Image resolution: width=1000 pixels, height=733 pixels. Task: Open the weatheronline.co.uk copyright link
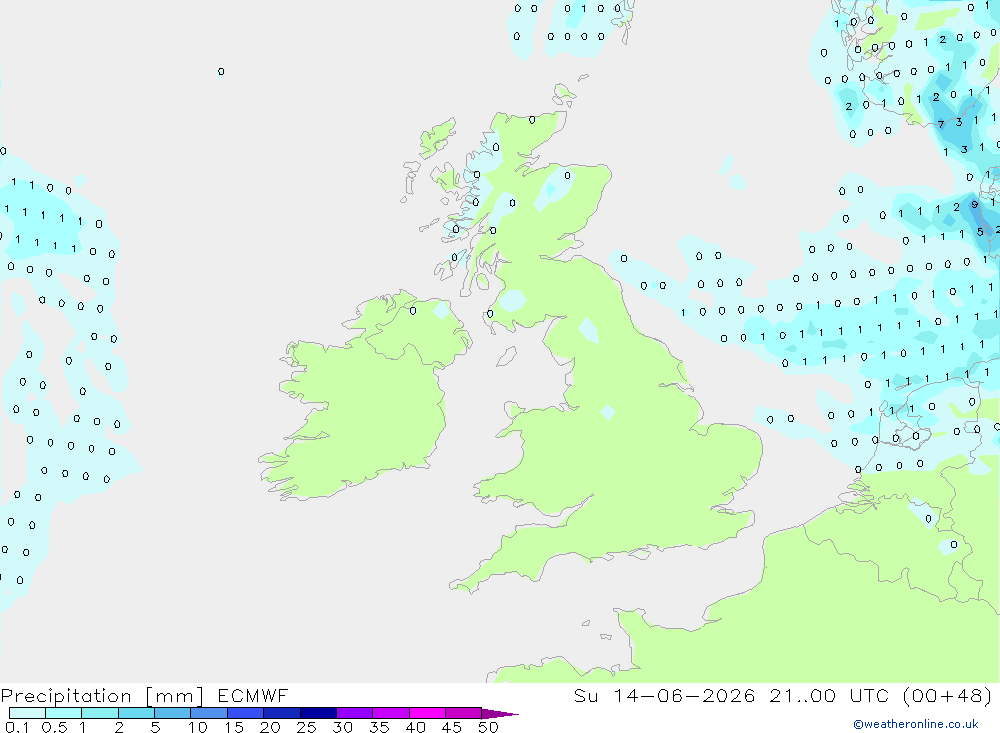pos(916,724)
